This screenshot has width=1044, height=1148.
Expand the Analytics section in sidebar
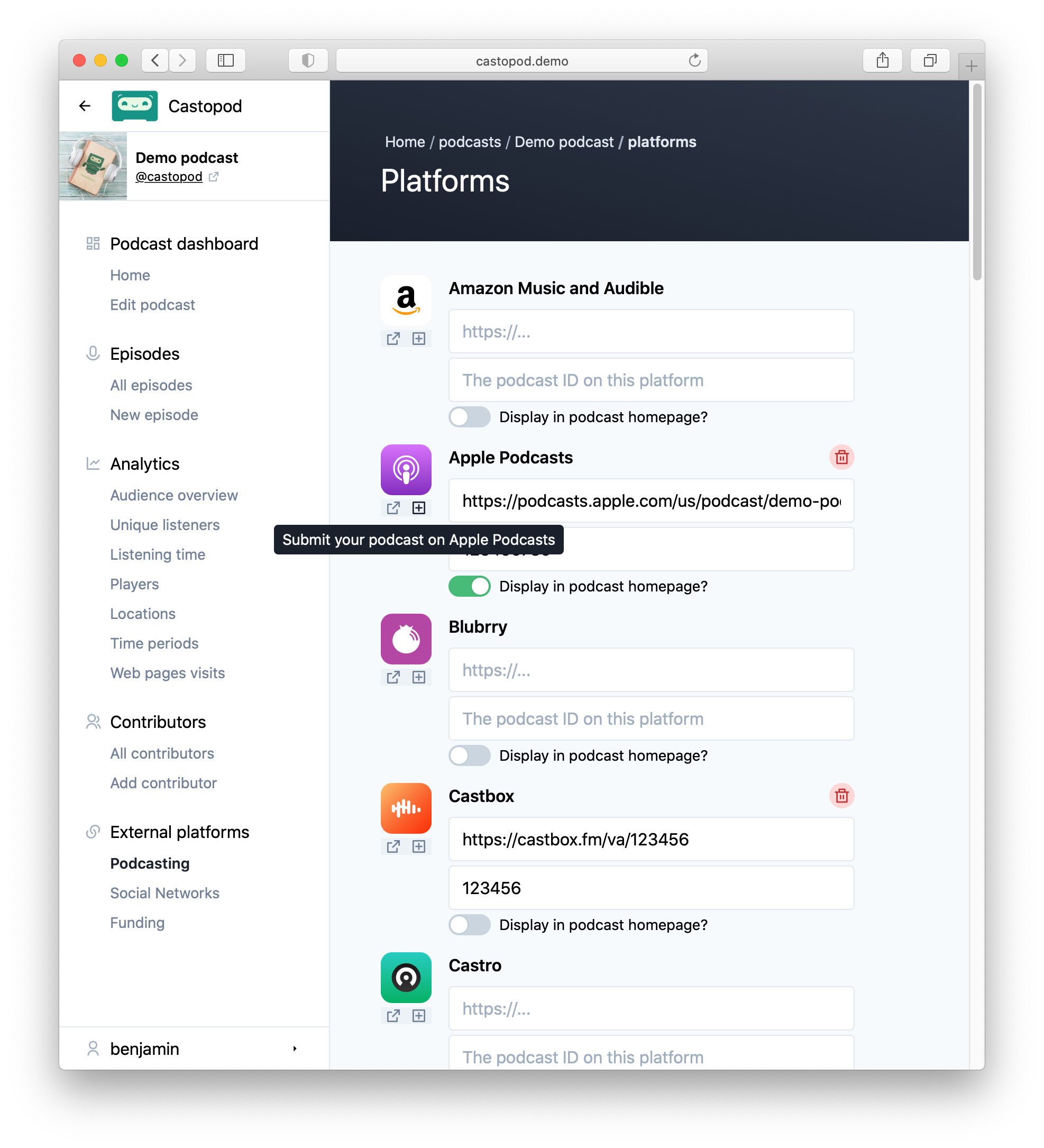[x=143, y=463]
